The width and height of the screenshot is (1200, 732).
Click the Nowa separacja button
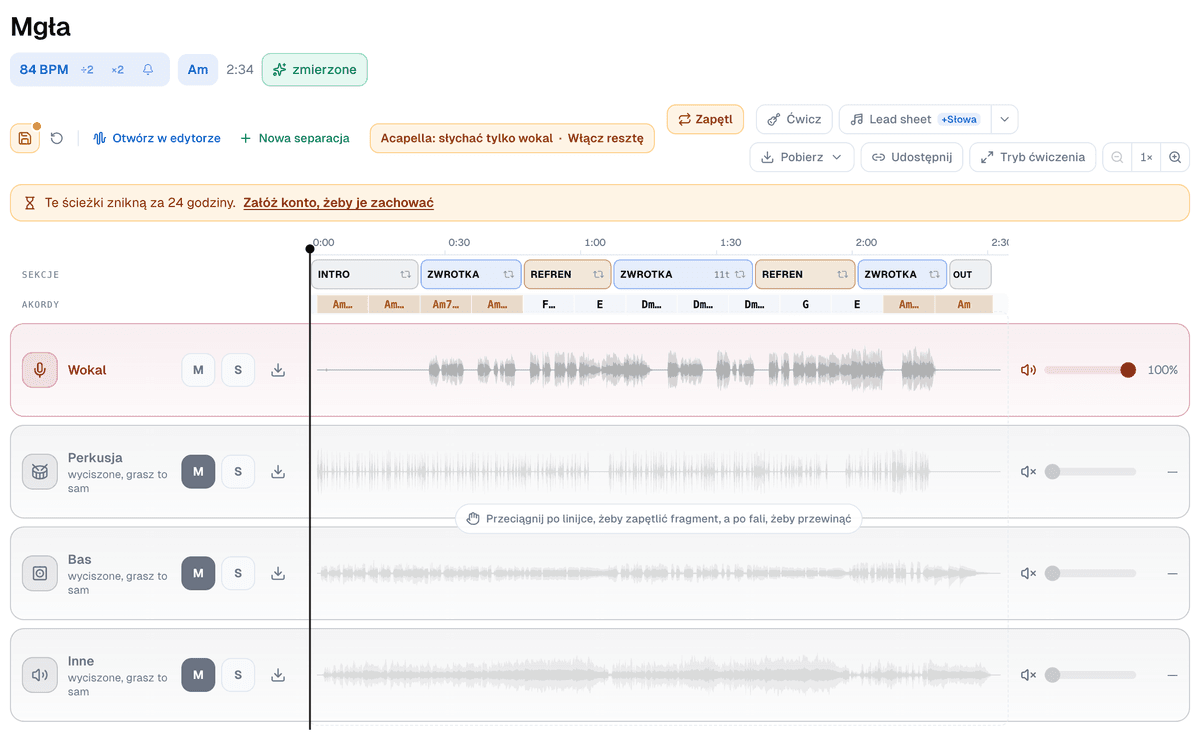[x=295, y=138]
